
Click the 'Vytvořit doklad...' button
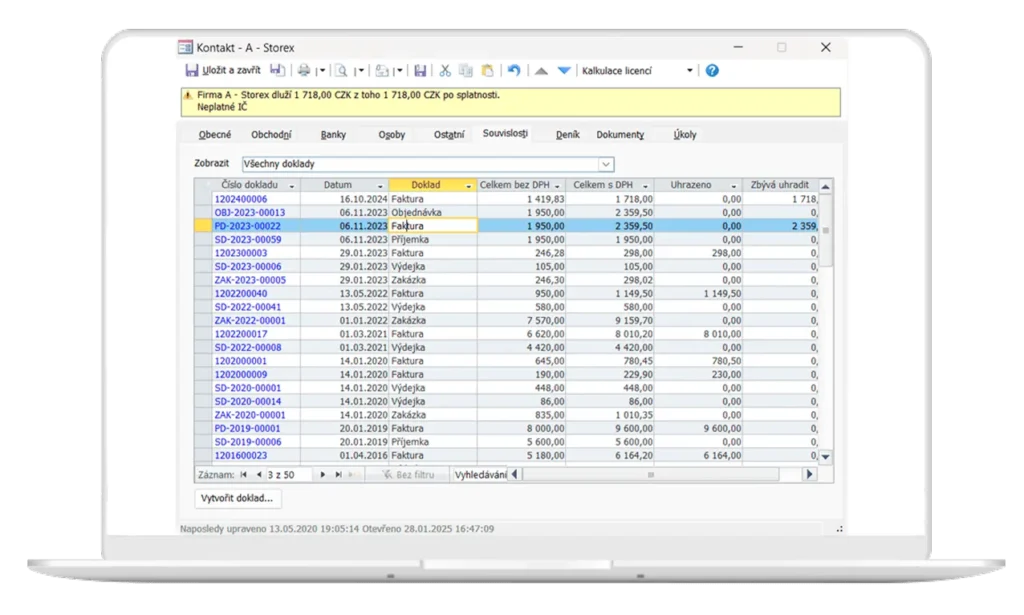(x=238, y=498)
